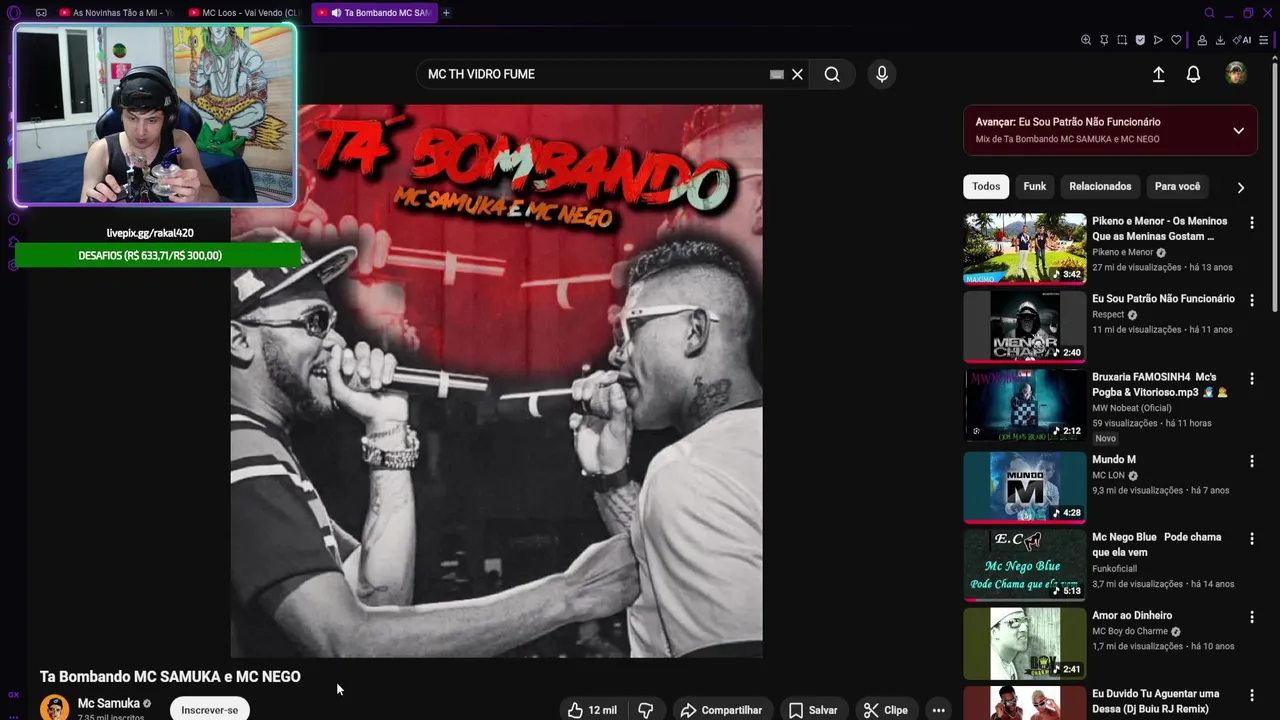Screen dimensions: 1280x720
Task: Dislike the video with thumbs-down
Action: click(x=646, y=710)
